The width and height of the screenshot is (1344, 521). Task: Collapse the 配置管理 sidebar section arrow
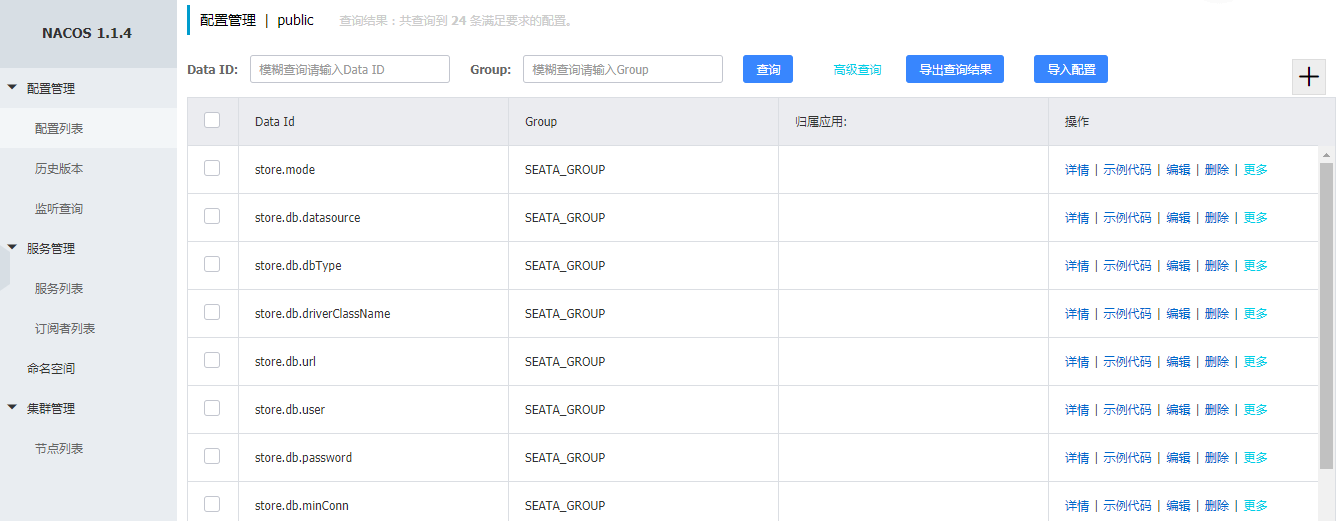point(12,88)
